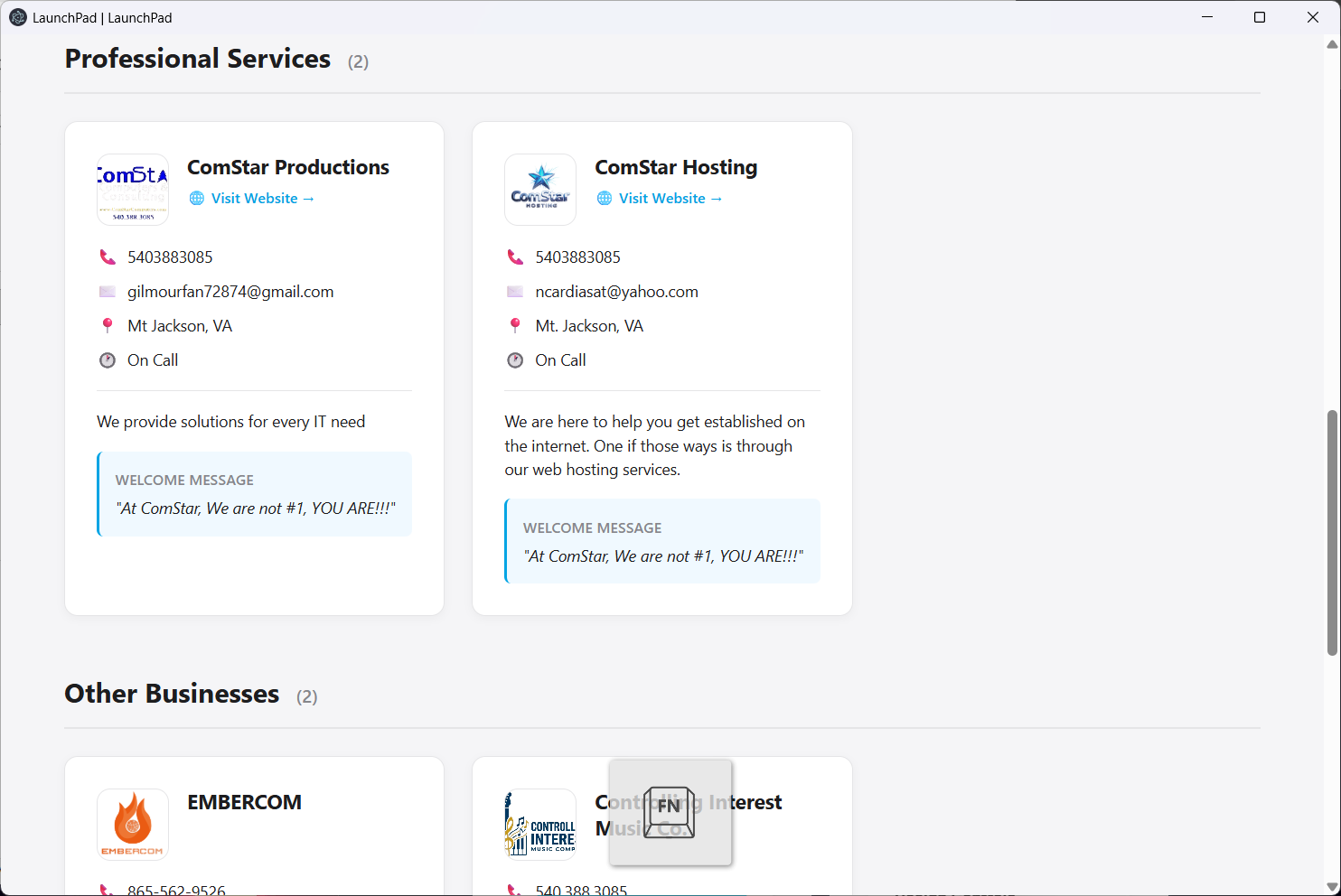1341x896 pixels.
Task: Select the Other Businesses section heading
Action: point(171,694)
